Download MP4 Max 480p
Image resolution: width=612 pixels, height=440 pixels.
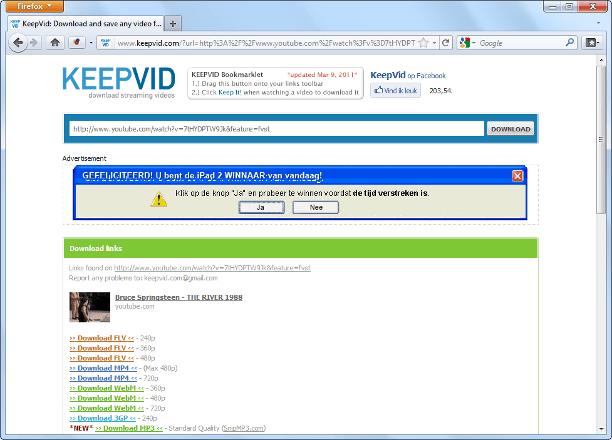click(103, 368)
